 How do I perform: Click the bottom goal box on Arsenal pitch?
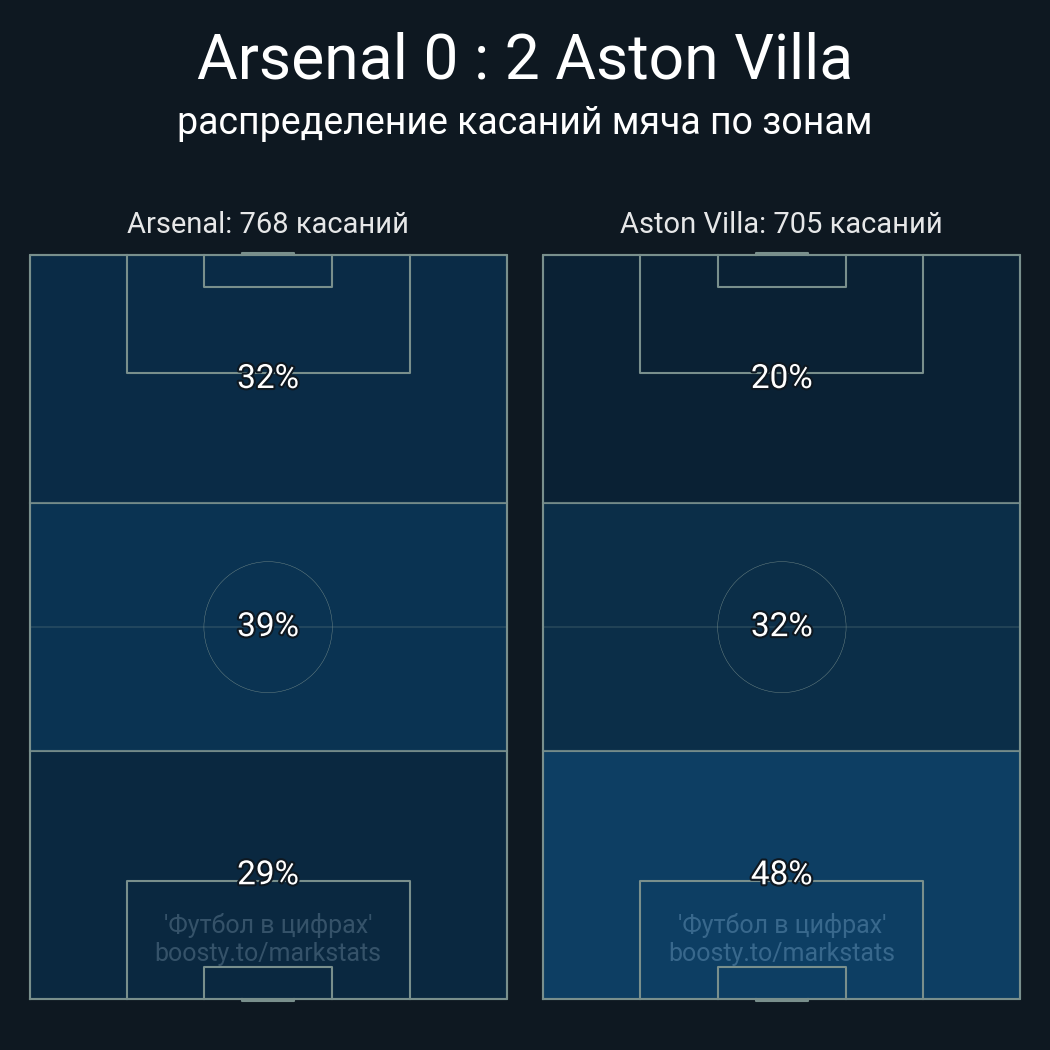[268, 983]
